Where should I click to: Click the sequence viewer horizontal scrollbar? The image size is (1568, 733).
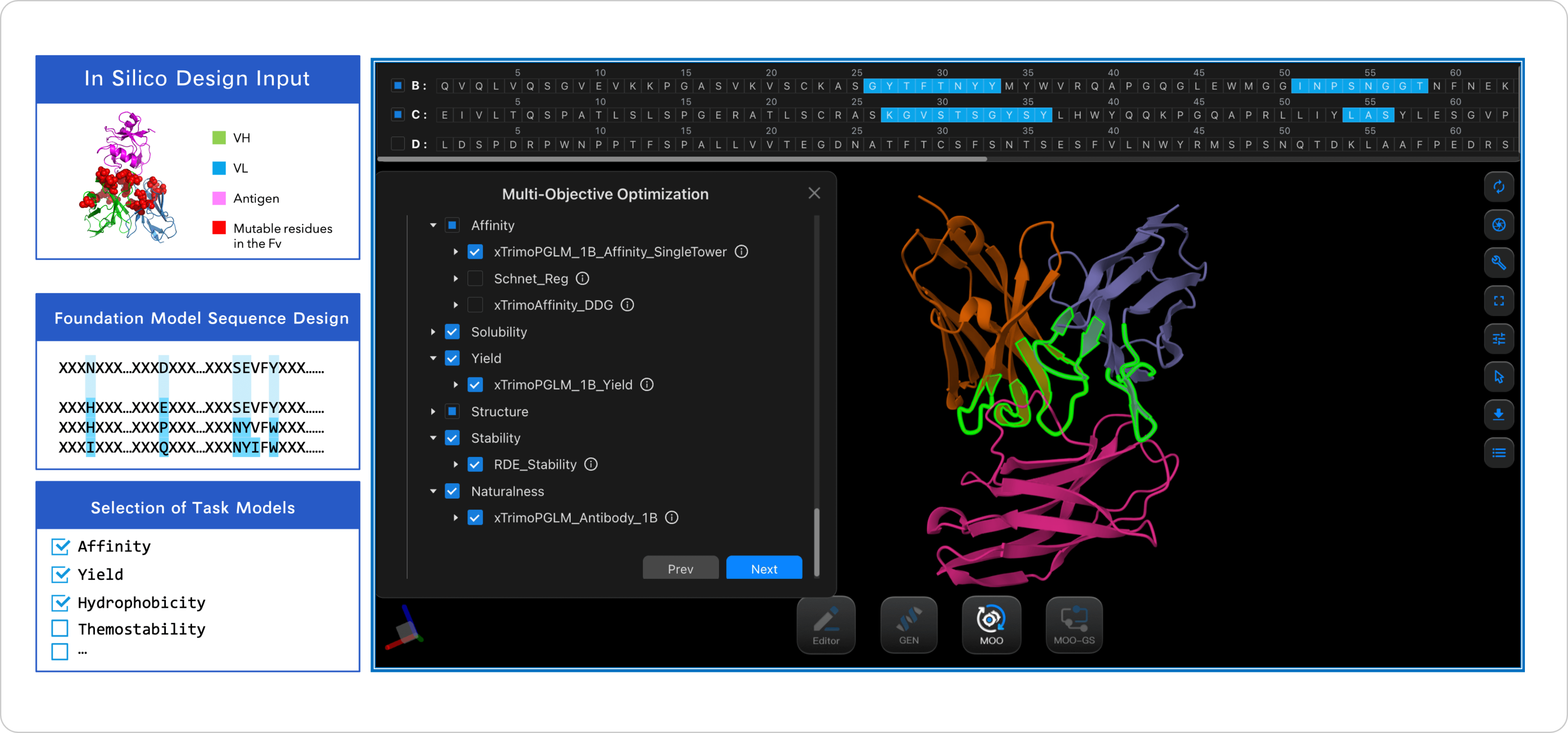click(682, 159)
